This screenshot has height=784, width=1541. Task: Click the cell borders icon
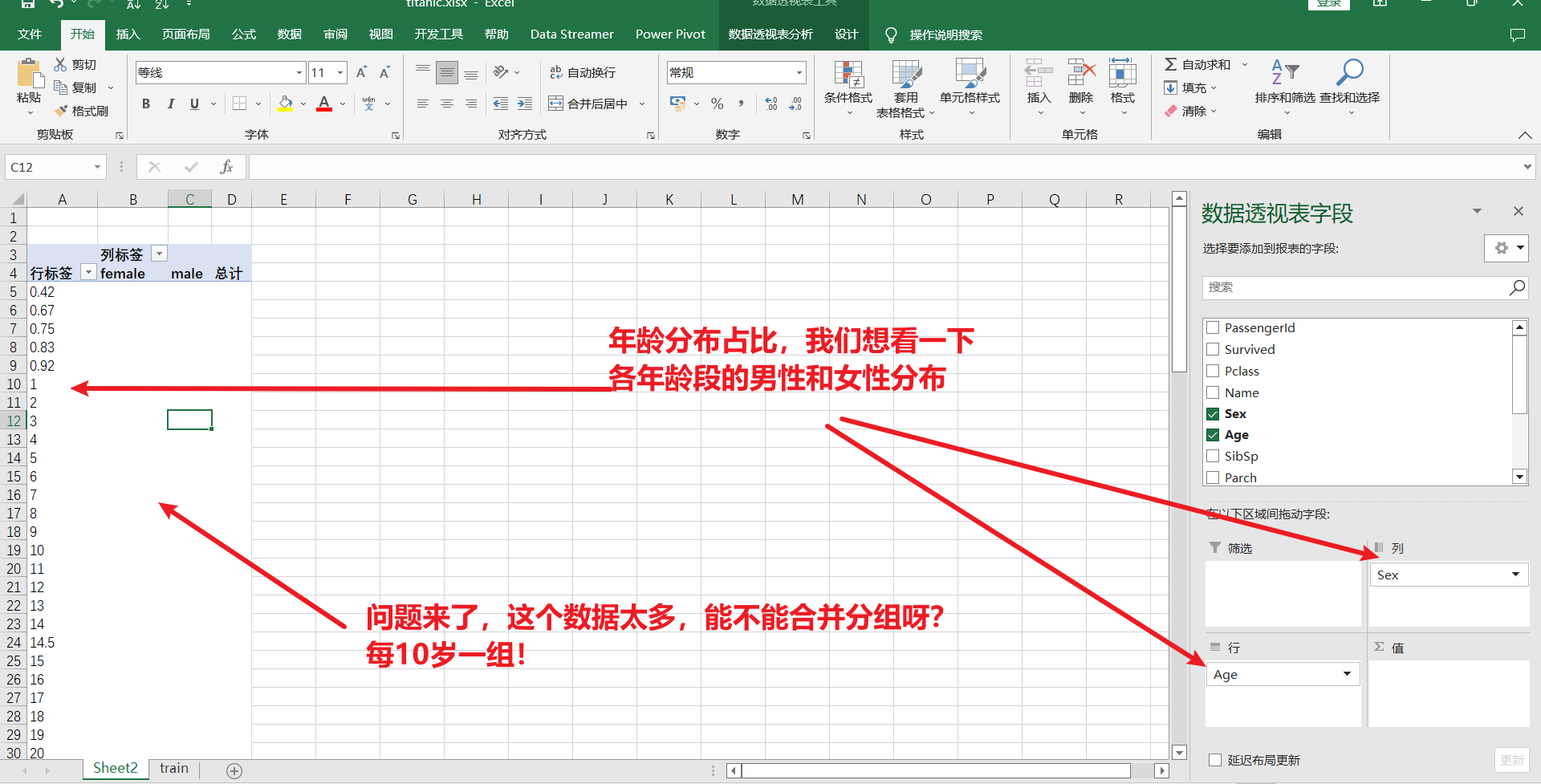(x=239, y=104)
